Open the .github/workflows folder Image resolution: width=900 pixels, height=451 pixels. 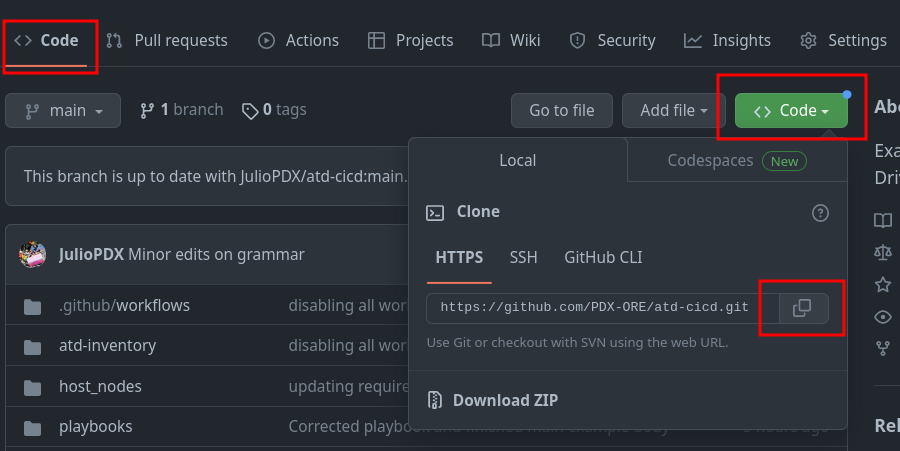point(125,306)
